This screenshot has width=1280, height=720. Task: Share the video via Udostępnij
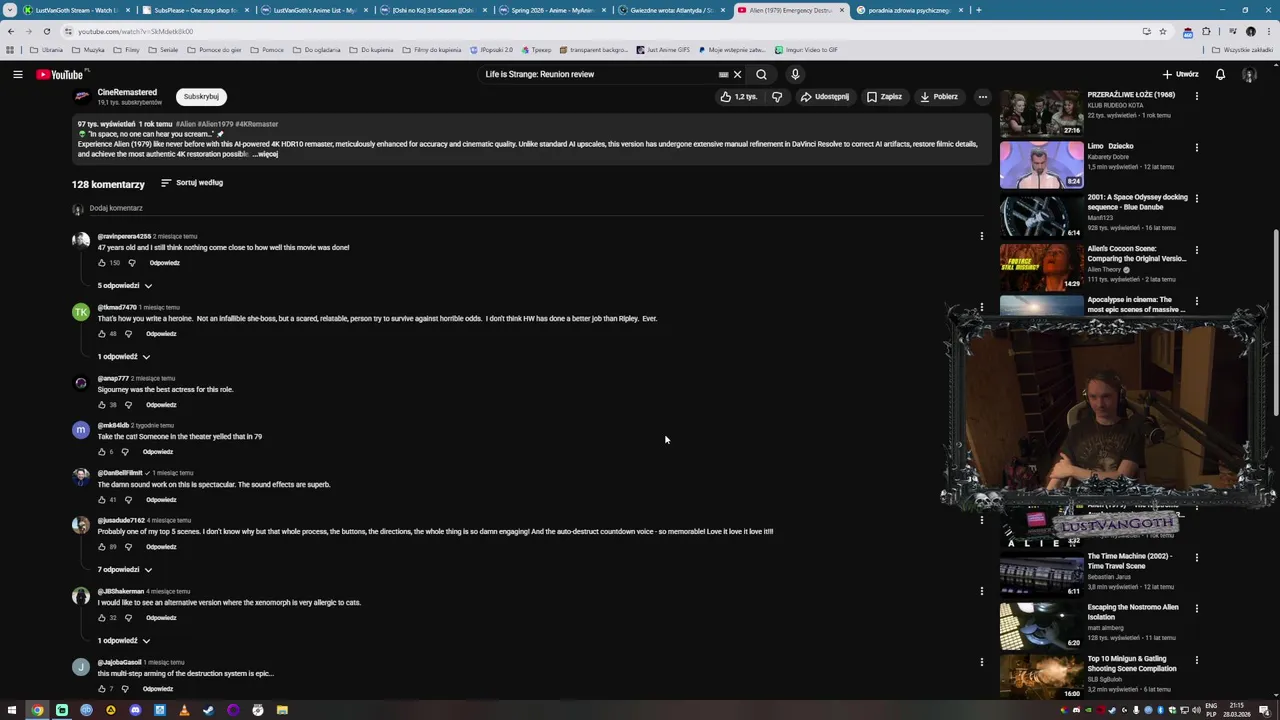tap(825, 97)
